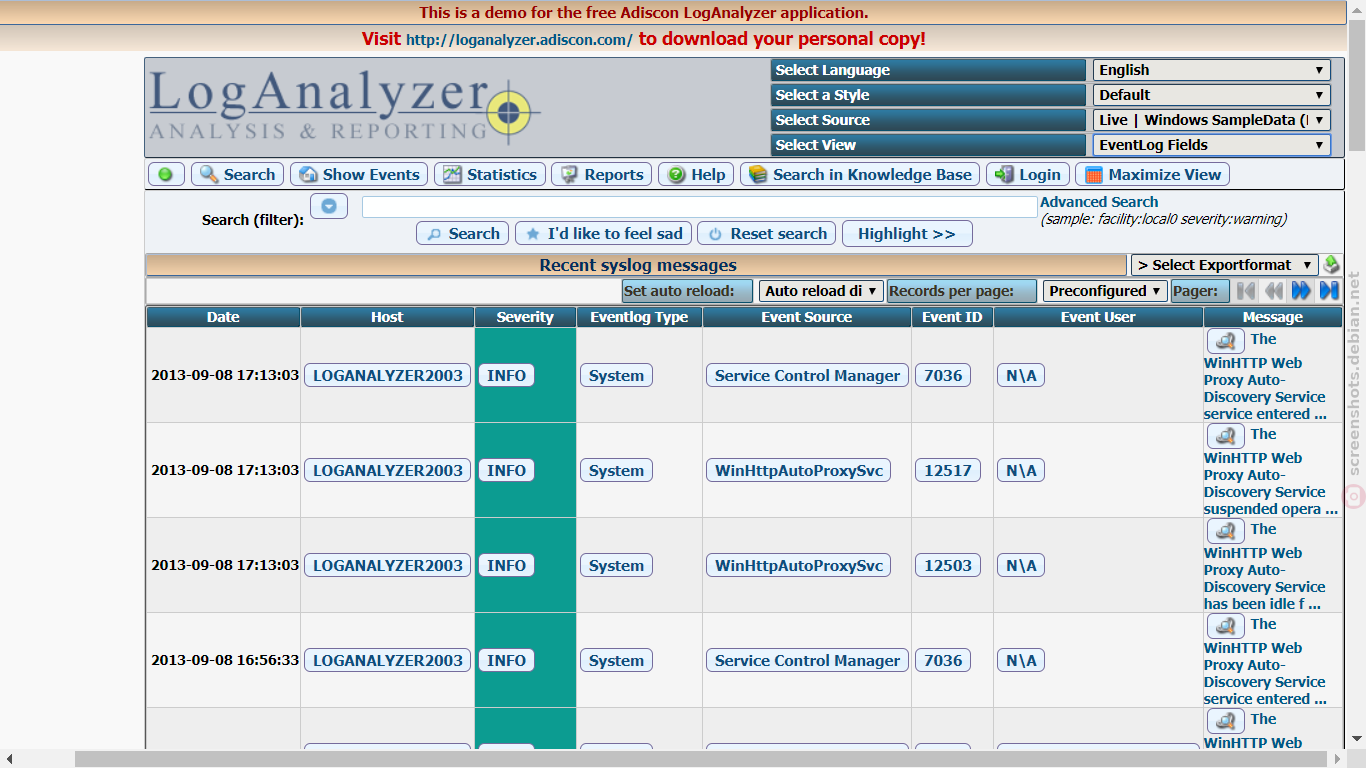This screenshot has width=1366, height=768.
Task: Open the Advanced Search link
Action: pos(1099,202)
